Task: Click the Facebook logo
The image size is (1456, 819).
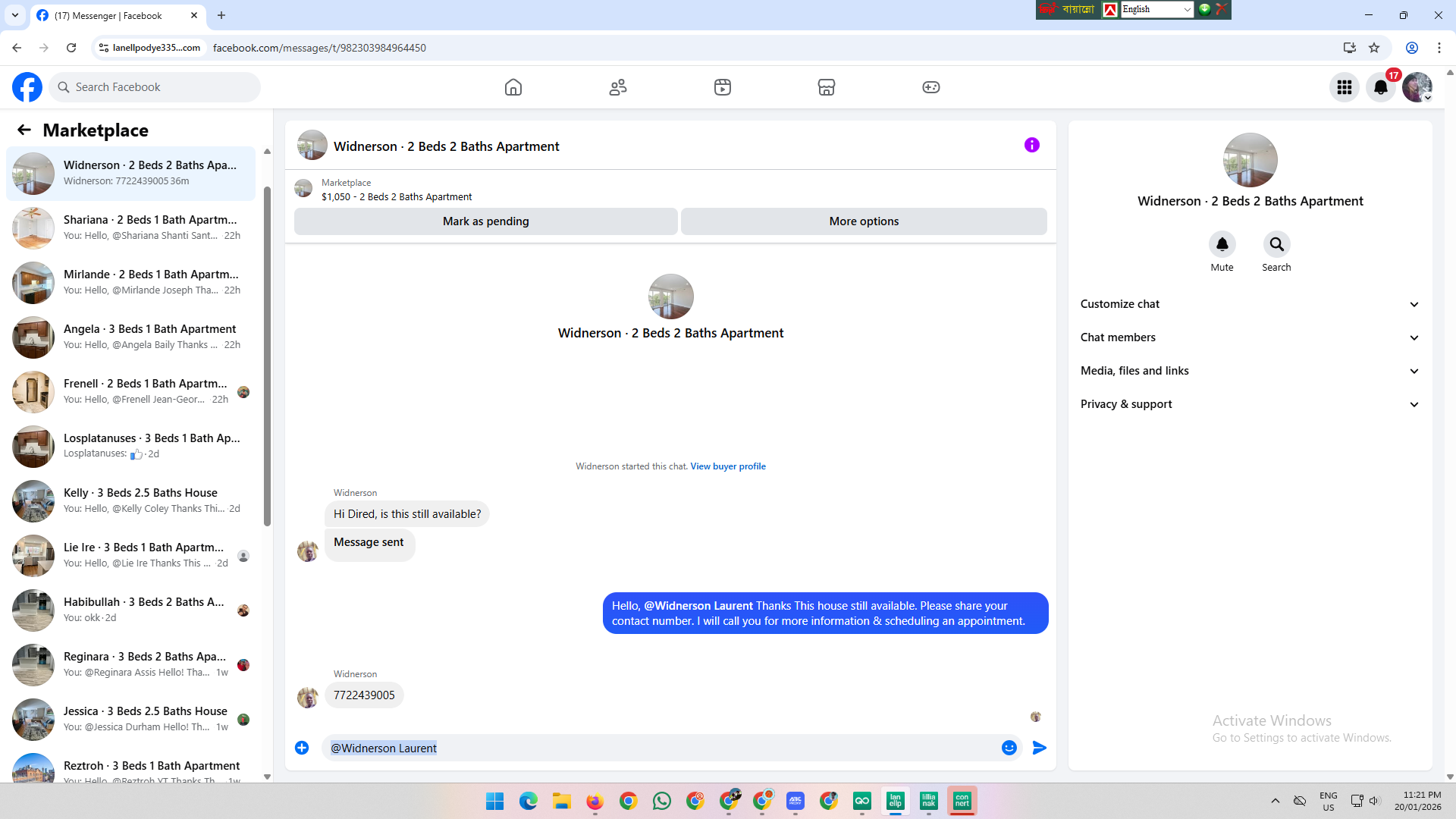Action: [27, 87]
